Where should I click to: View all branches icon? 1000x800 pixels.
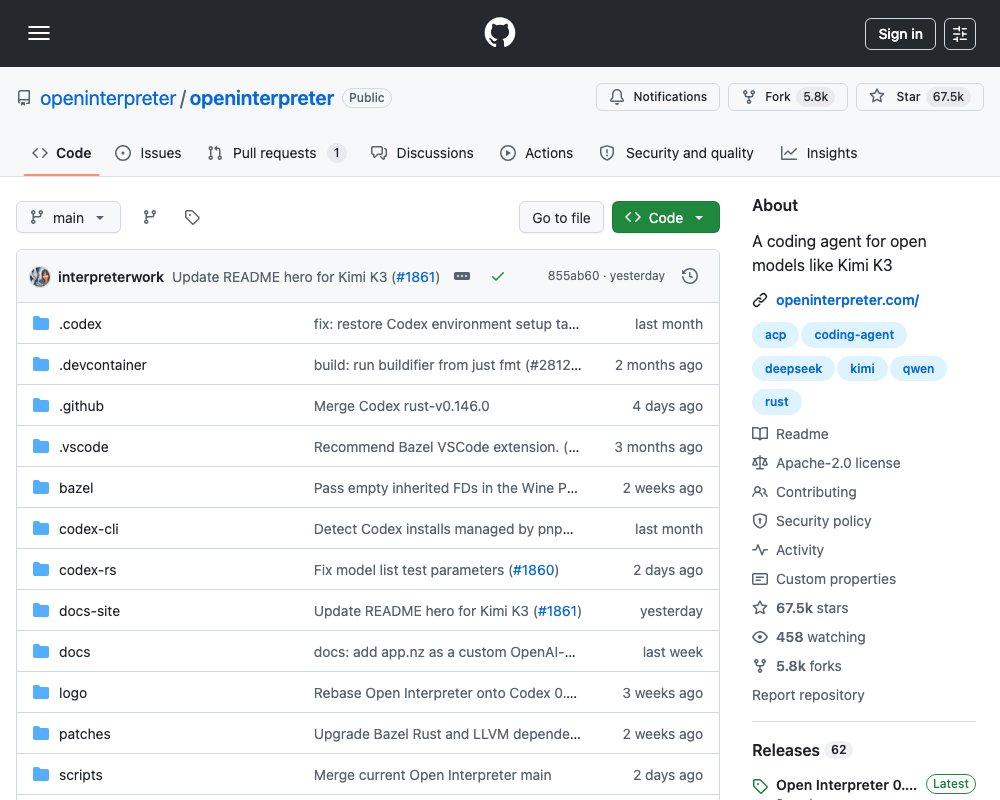point(150,218)
